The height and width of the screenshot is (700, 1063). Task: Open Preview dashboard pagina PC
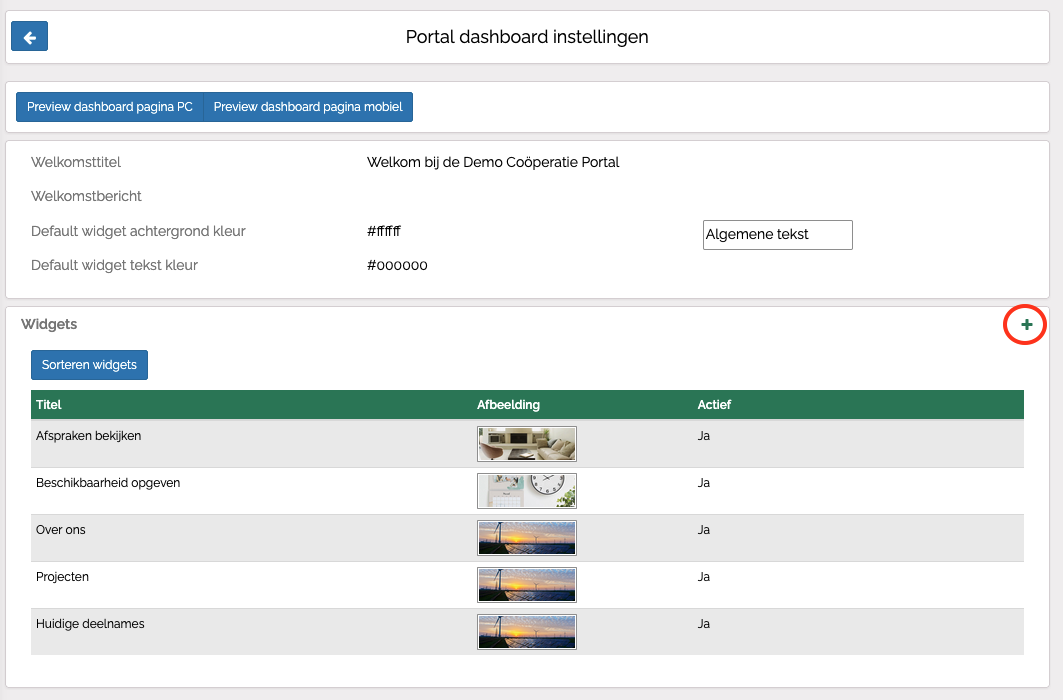pyautogui.click(x=110, y=107)
